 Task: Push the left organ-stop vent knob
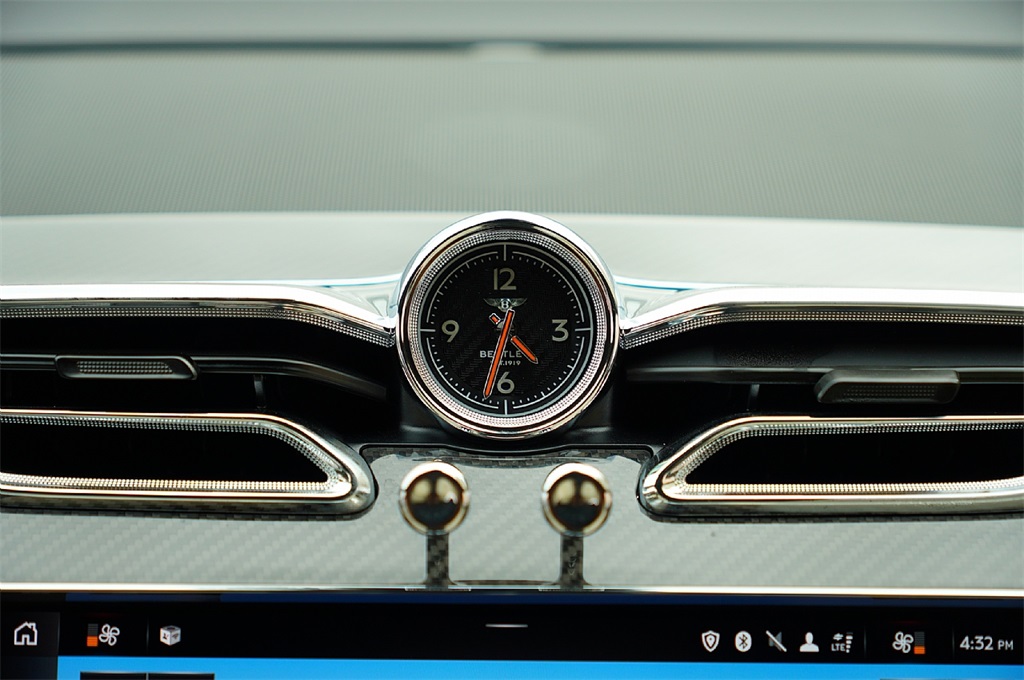[x=434, y=498]
